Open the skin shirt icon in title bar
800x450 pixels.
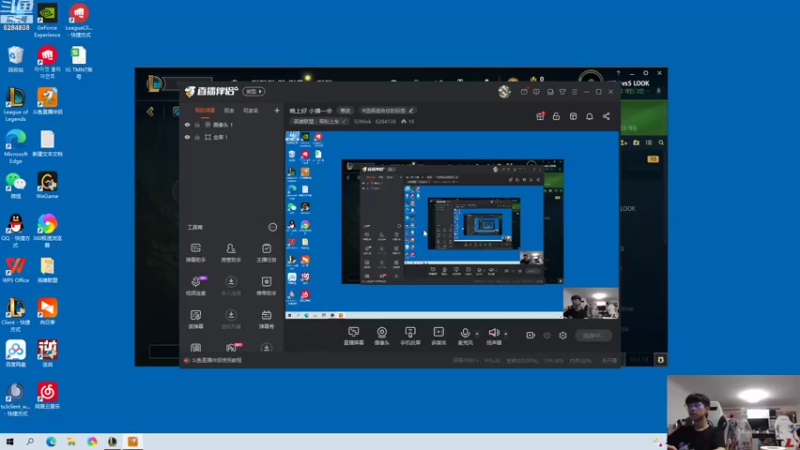click(562, 92)
